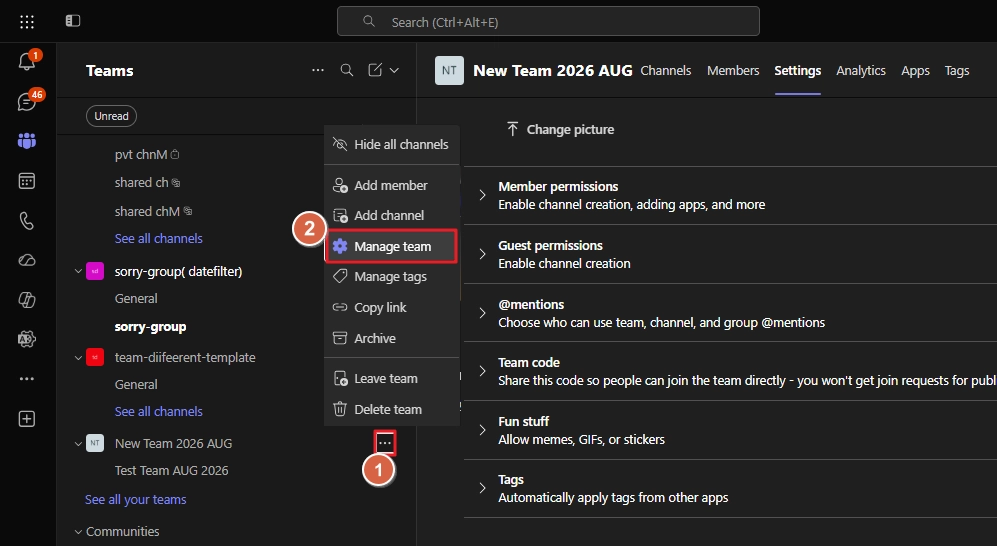Choose Delete team from menu
The width and height of the screenshot is (997, 546).
392,409
